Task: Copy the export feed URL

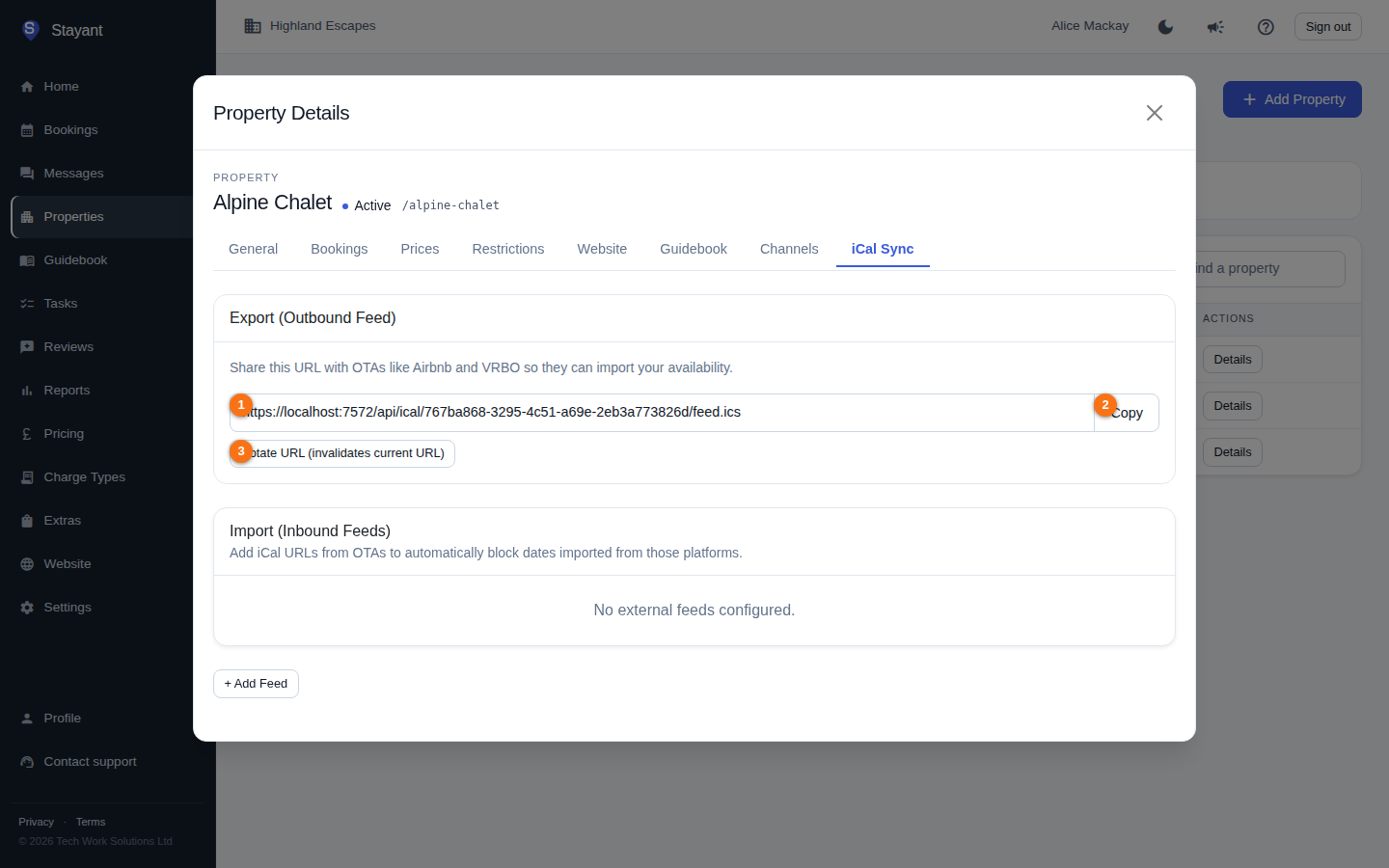Action: [1127, 413]
